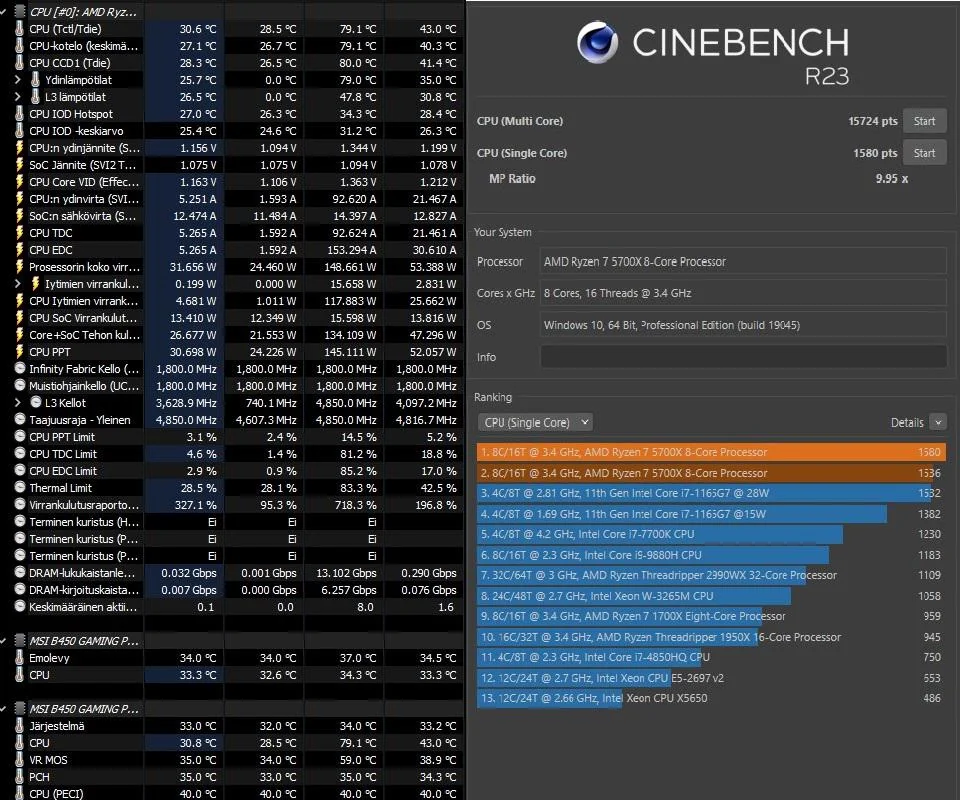960x800 pixels.
Task: Select ranking entry 1 scoring 1580
Action: 711,452
